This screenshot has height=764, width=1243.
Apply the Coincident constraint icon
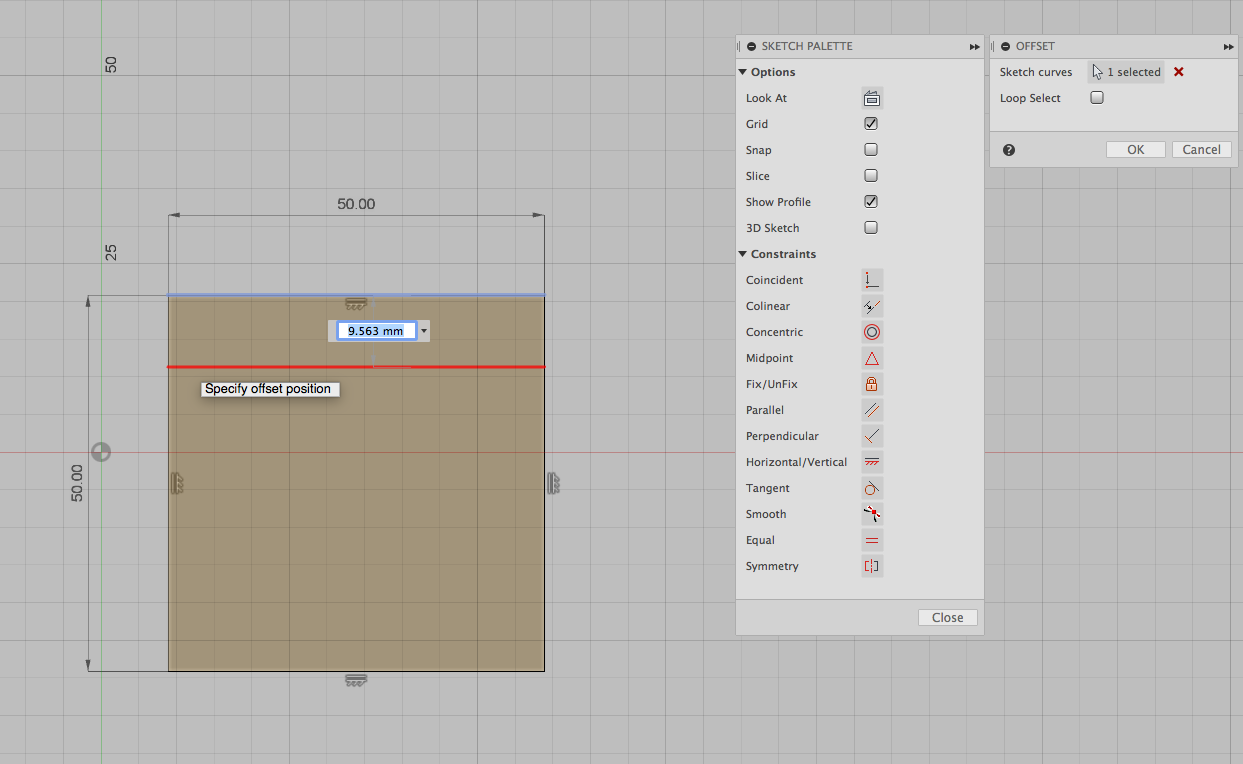coord(871,280)
